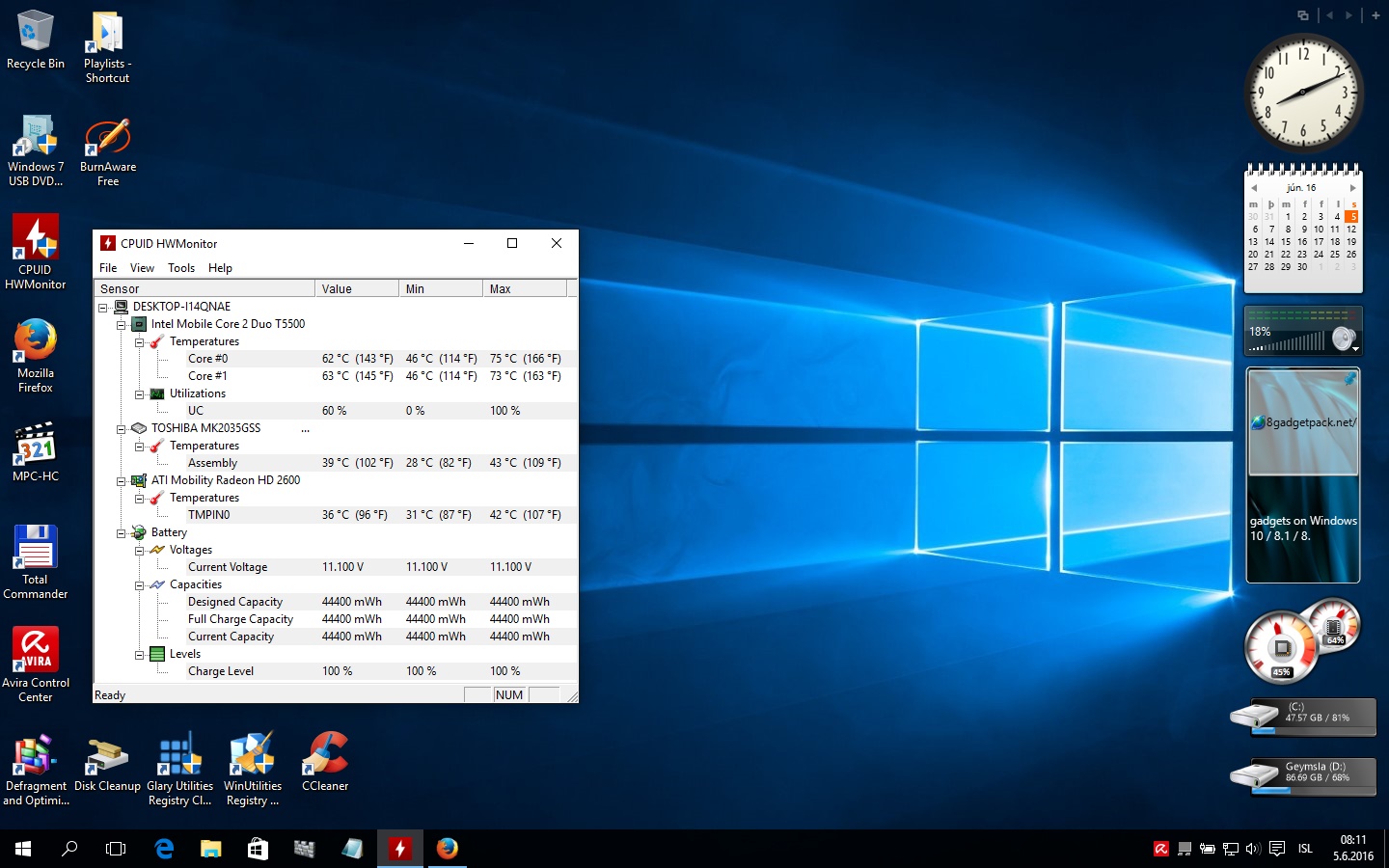The width and height of the screenshot is (1389, 868).
Task: Click the Value column header
Action: click(357, 289)
